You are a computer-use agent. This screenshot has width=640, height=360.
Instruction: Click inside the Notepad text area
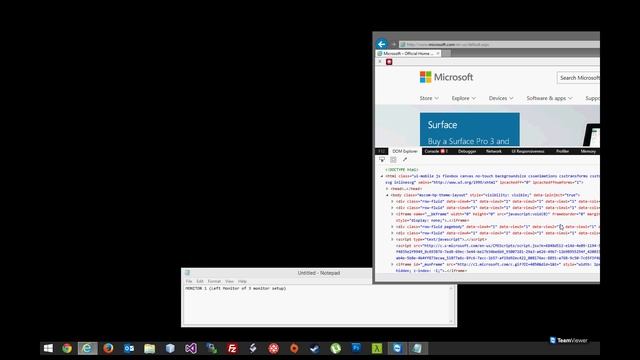316,304
